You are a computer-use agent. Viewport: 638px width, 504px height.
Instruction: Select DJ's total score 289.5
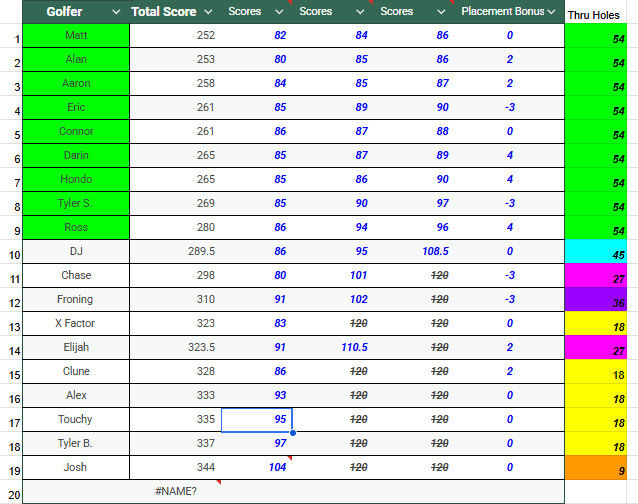point(175,251)
